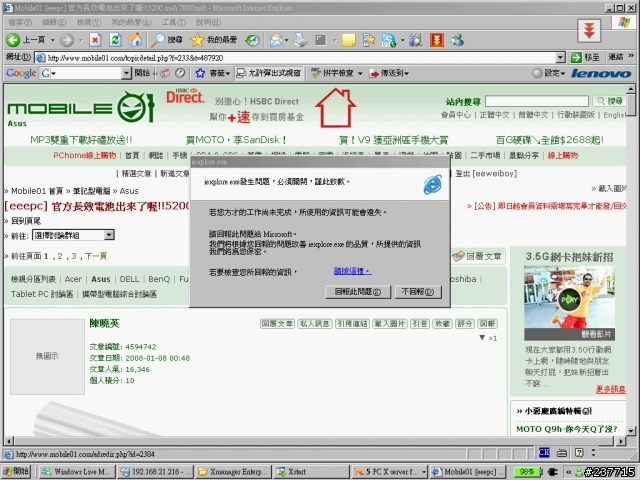640x480 pixels.
Task: Click the Messenger icon in IE toolbar
Action: coord(457,40)
